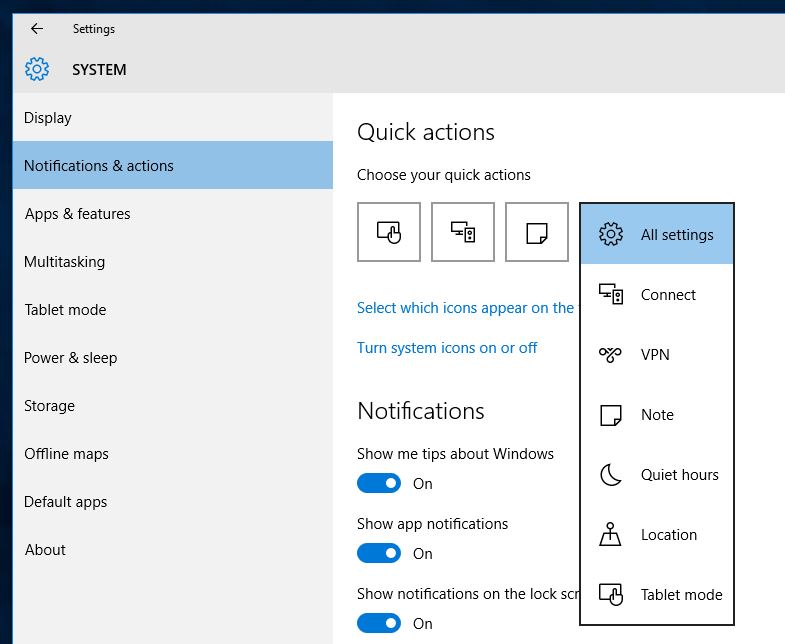The width and height of the screenshot is (785, 644).
Task: Open the Display settings category
Action: point(173,118)
